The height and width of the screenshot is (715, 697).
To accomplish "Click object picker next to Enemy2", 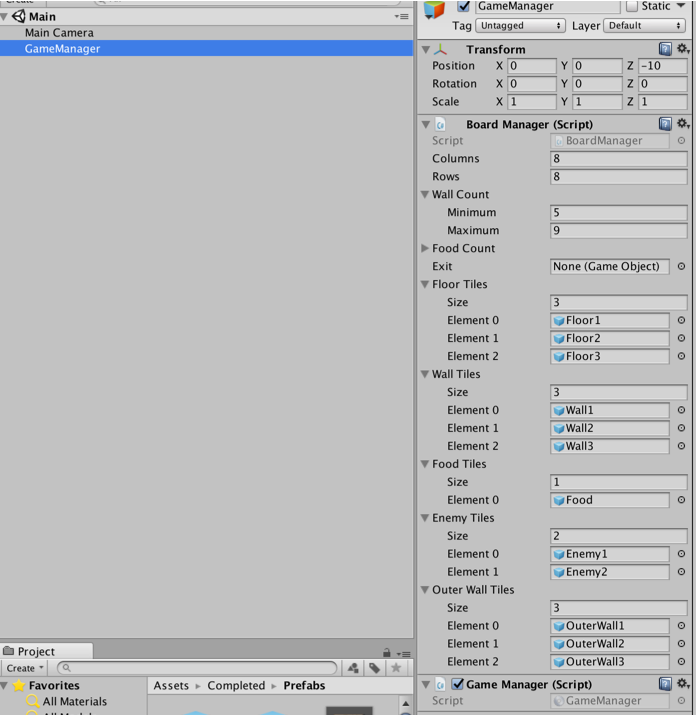I will click(x=681, y=572).
